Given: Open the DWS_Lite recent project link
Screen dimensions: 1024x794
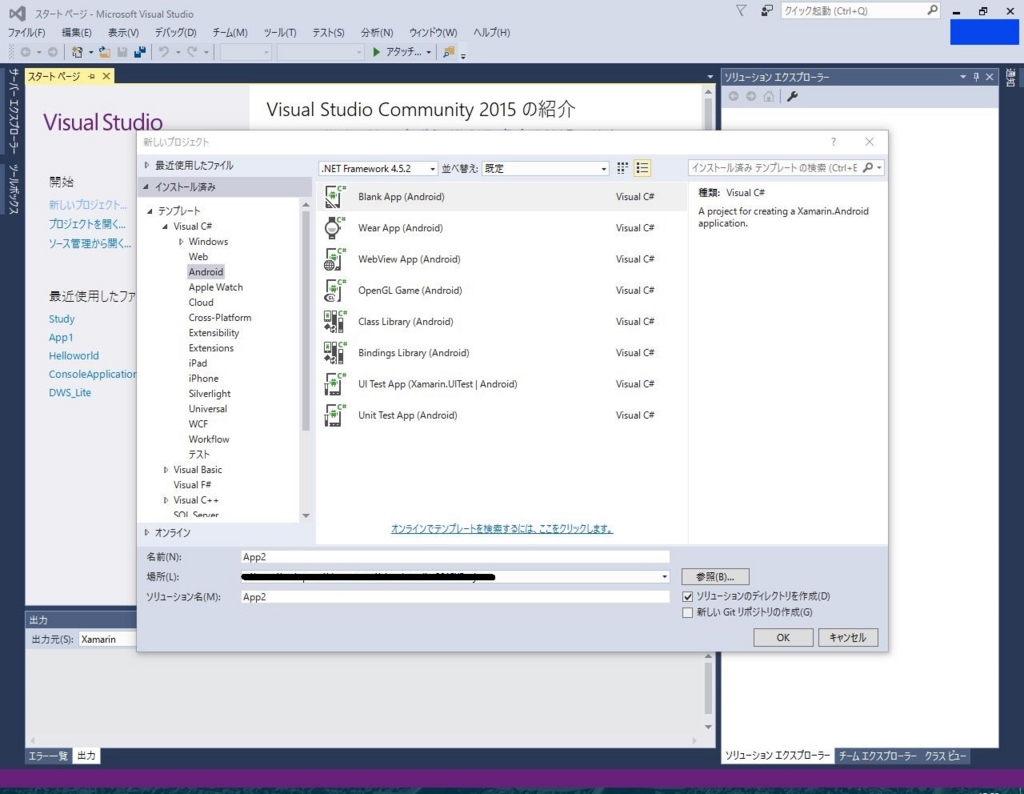Looking at the screenshot, I should [70, 392].
